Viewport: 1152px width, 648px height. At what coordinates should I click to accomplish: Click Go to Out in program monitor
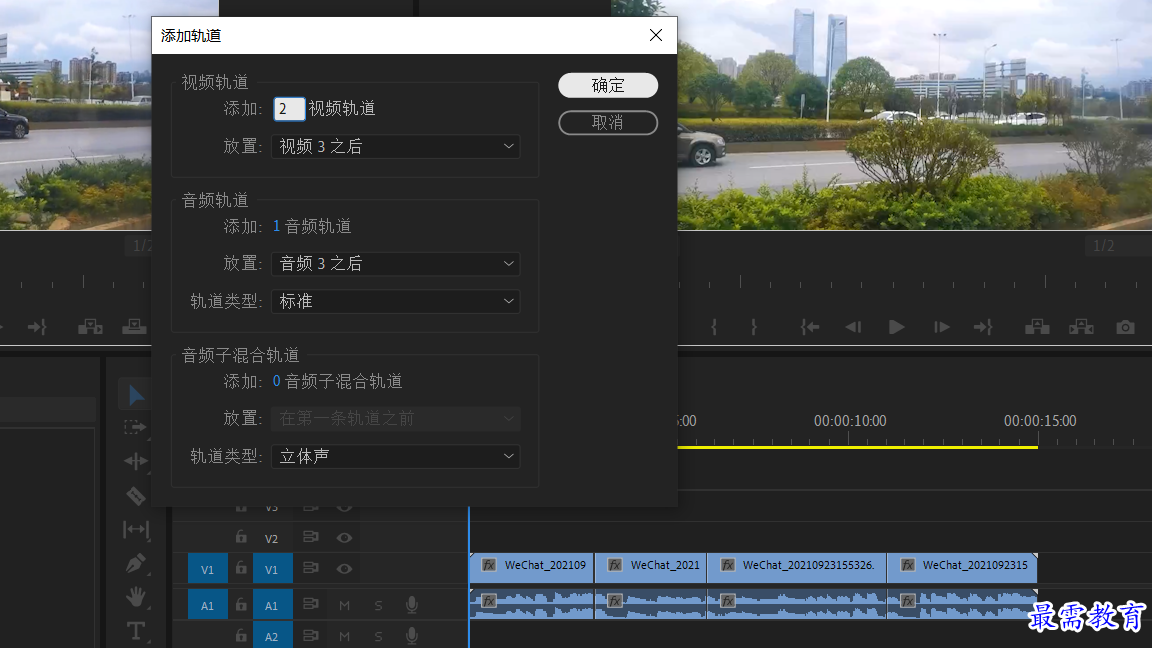983,327
